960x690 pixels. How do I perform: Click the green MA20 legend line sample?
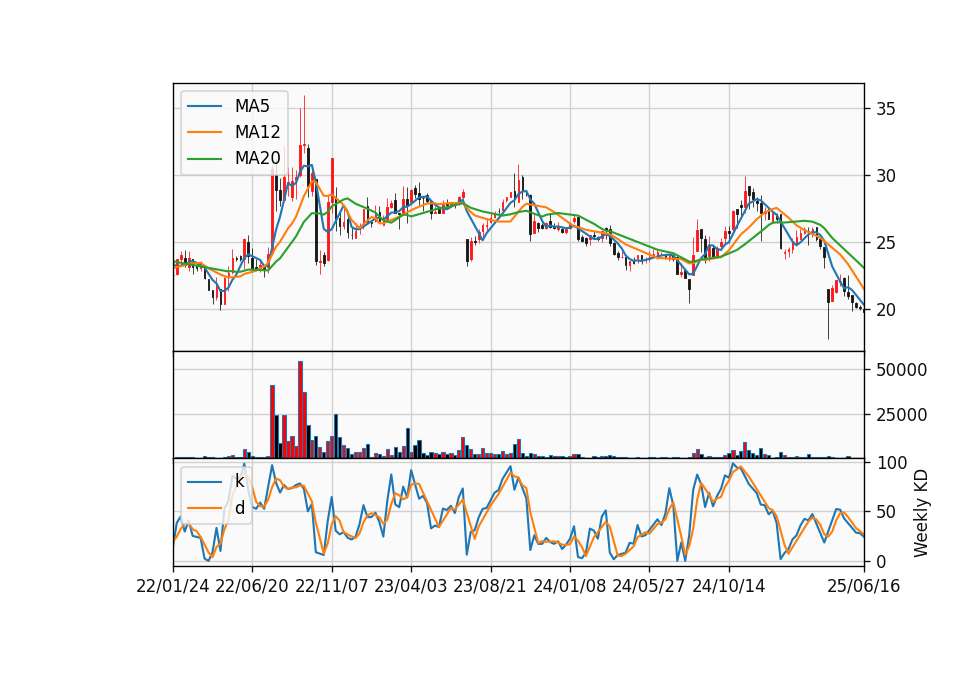click(x=204, y=158)
